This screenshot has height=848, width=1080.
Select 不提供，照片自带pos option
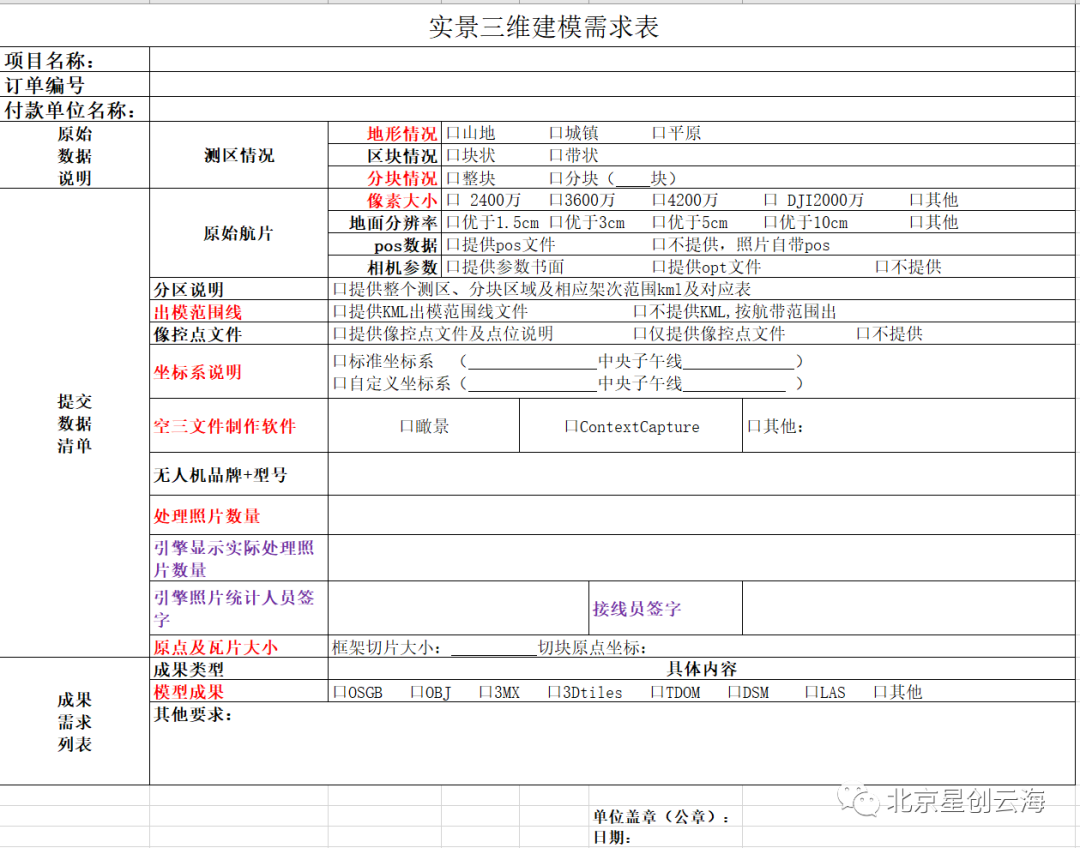tap(658, 245)
